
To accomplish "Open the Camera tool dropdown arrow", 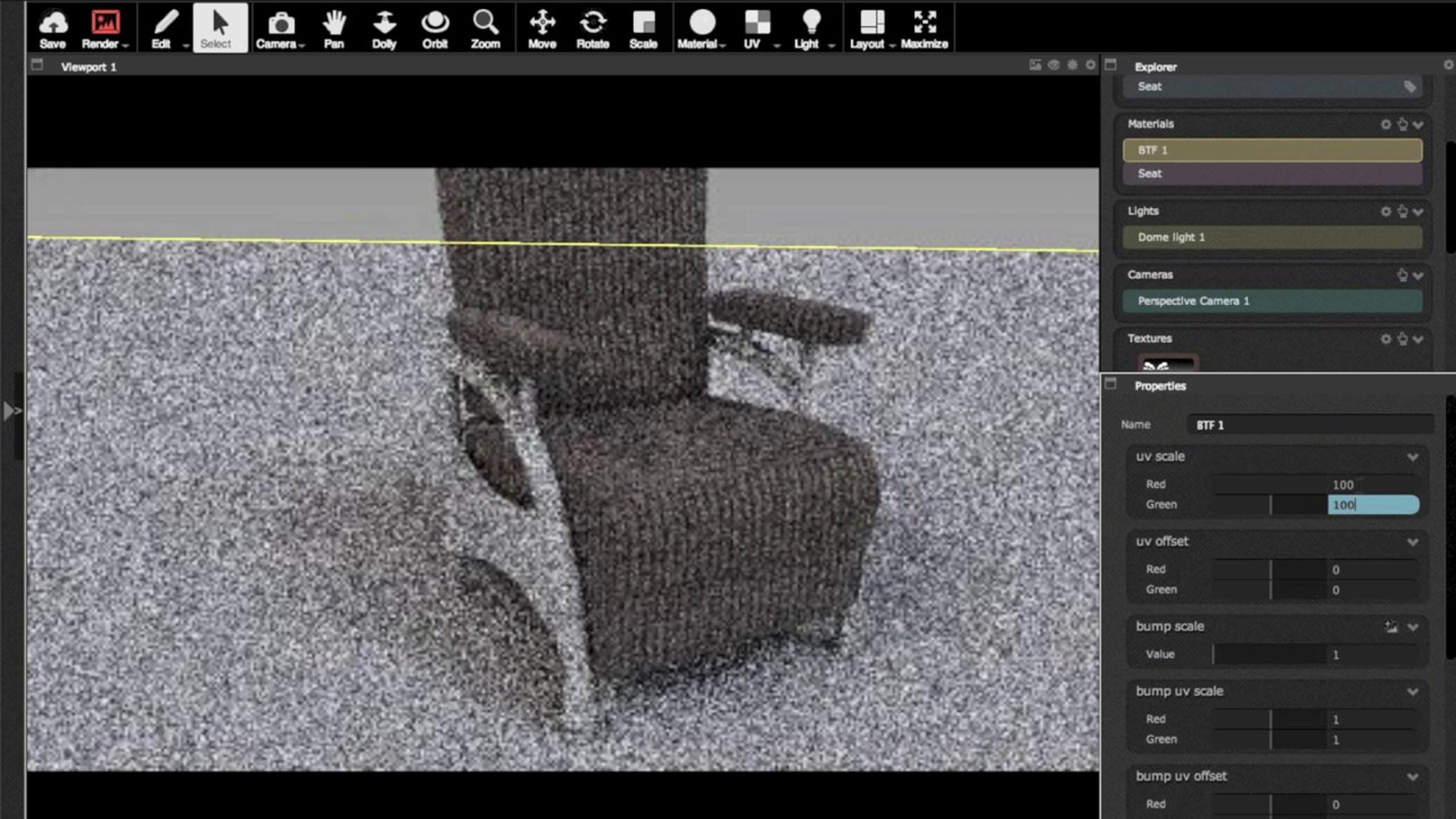I will (302, 45).
